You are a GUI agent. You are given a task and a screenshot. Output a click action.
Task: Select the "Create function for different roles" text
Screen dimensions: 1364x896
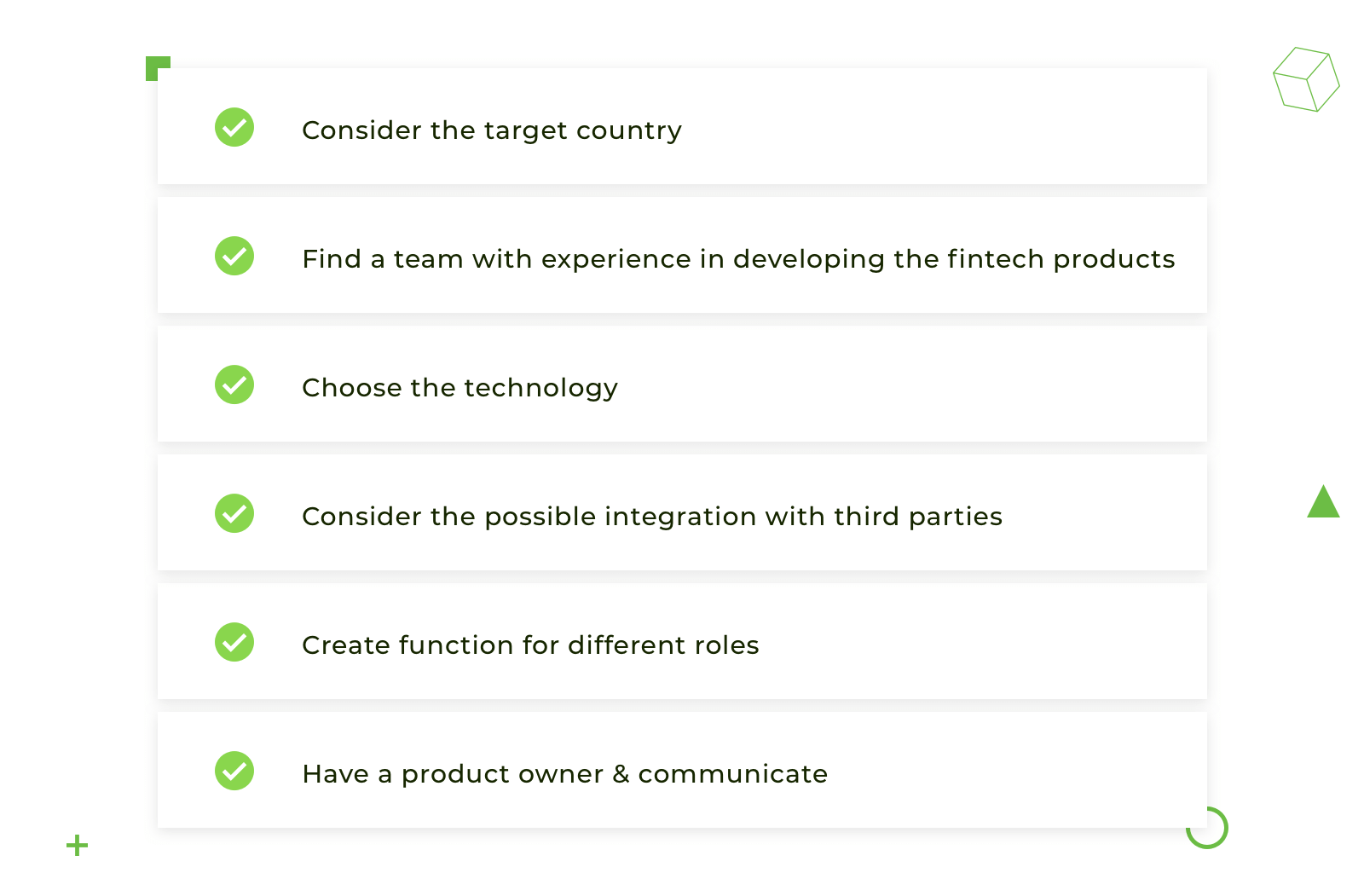[x=530, y=645]
